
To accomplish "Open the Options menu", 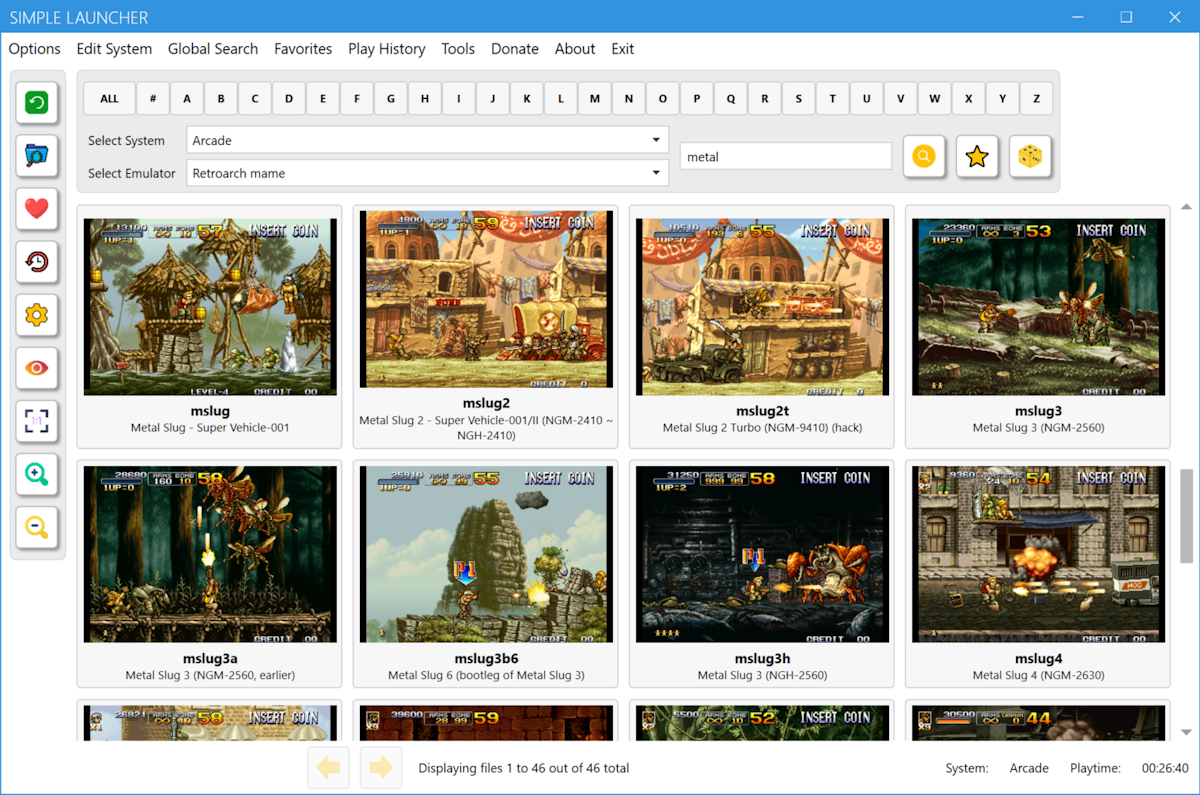I will 35,49.
